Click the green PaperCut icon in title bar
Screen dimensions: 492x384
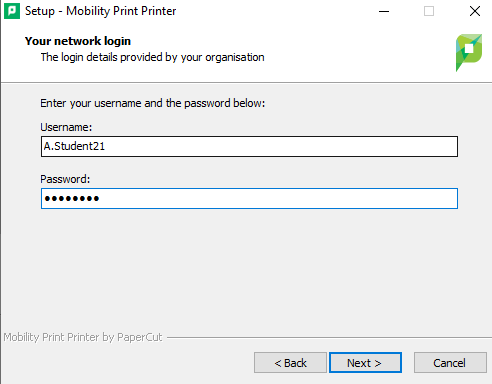12,11
